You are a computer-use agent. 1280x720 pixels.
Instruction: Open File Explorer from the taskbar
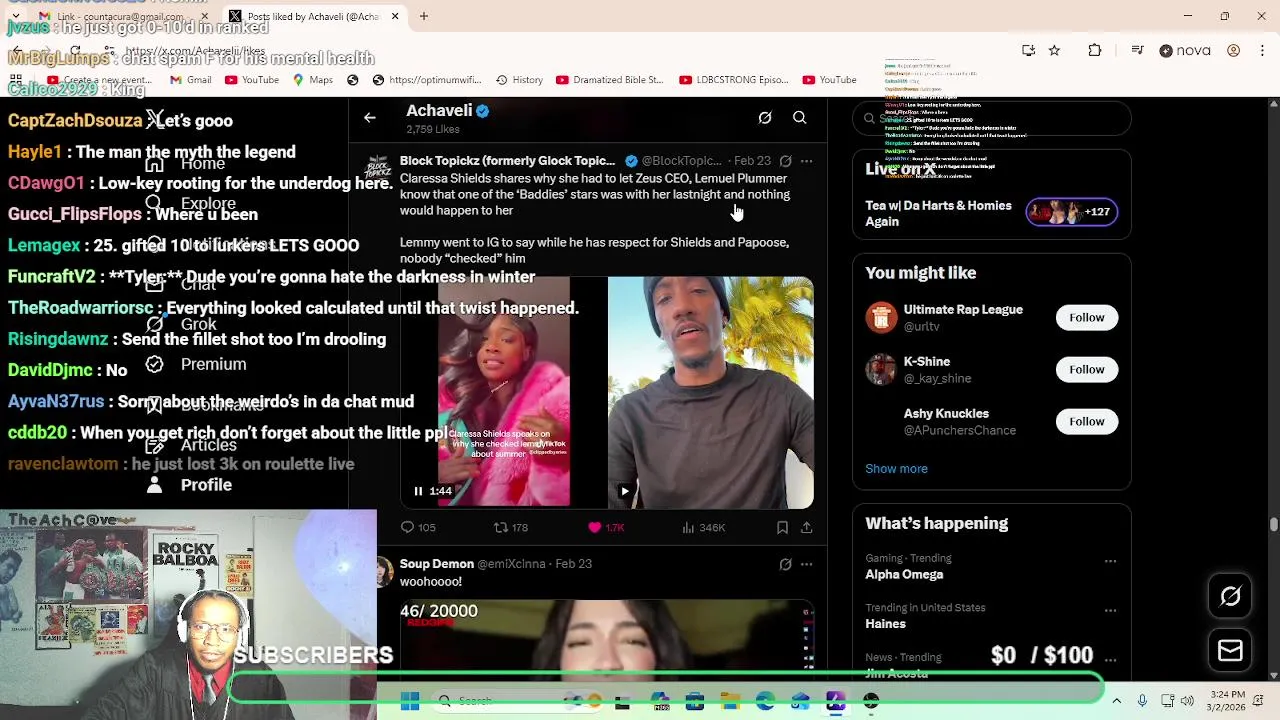[730, 702]
